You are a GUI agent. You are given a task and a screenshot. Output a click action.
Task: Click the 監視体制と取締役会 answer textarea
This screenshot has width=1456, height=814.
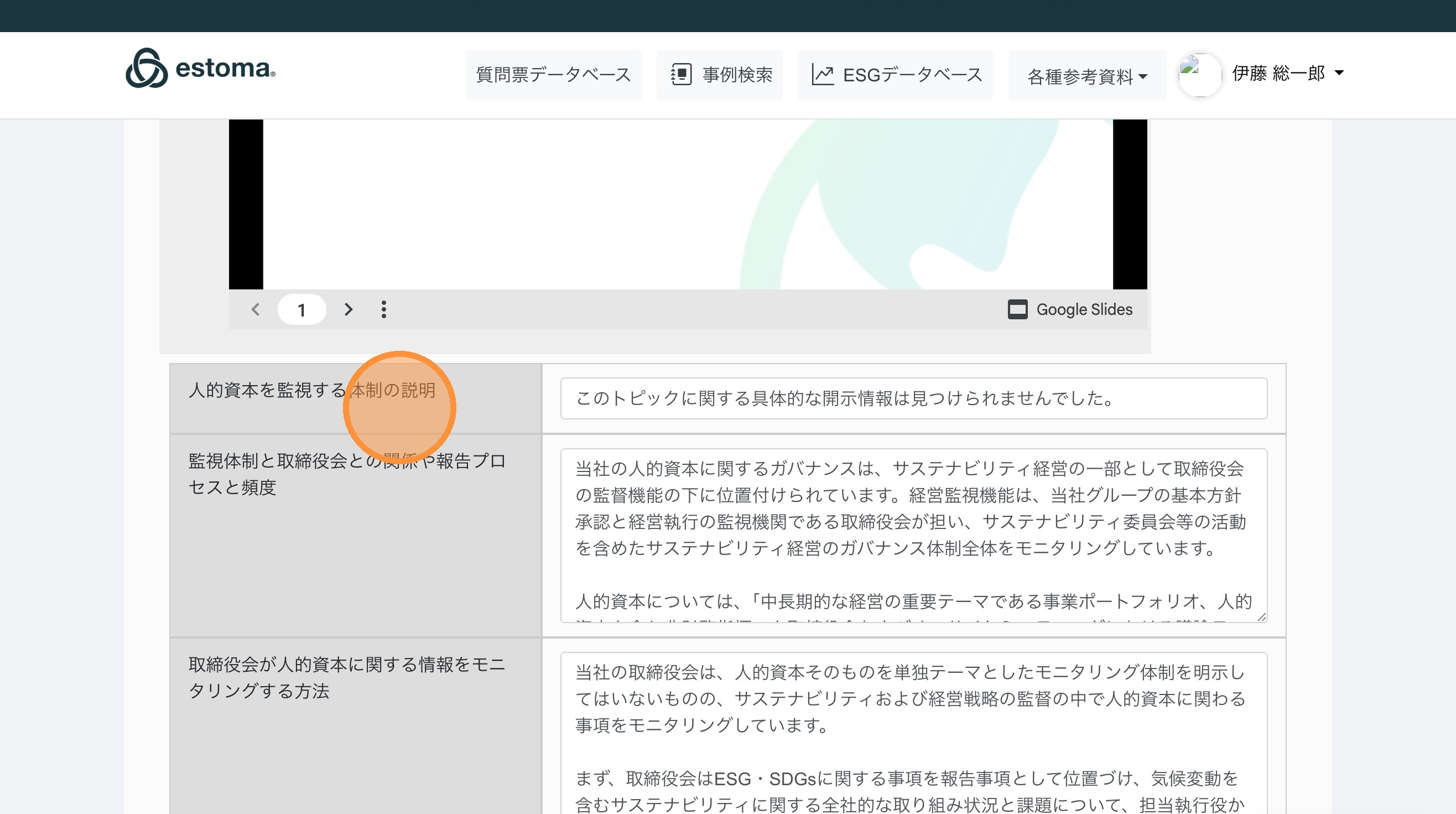pos(913,534)
